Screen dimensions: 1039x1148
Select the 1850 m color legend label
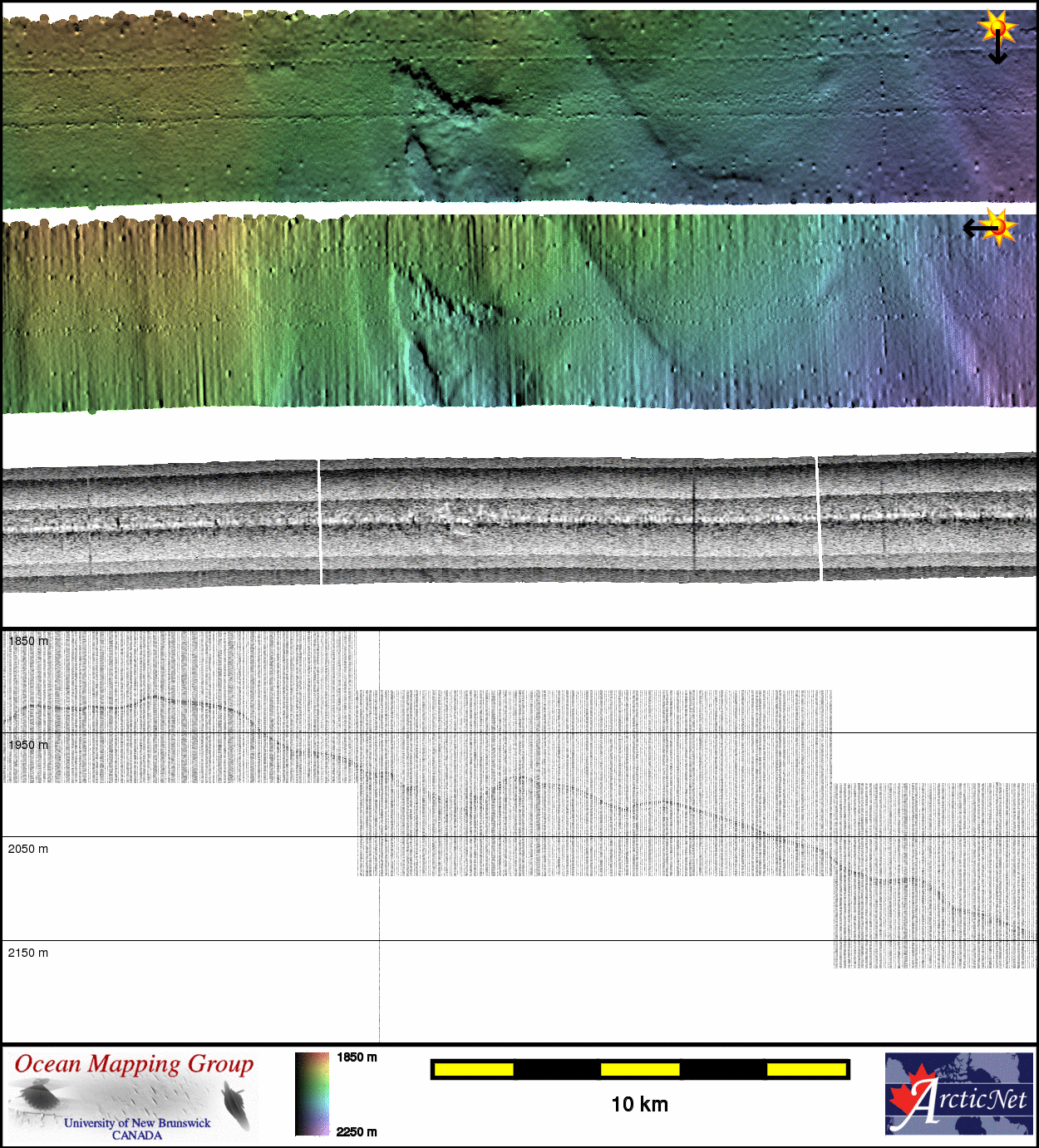click(x=357, y=1057)
